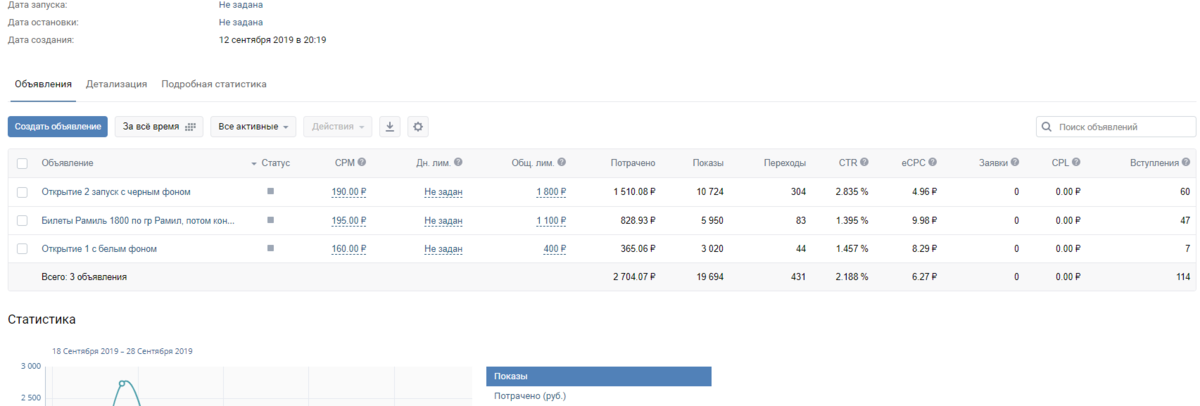This screenshot has width=1200, height=406.
Task: Click the Поиск объявлений search field
Action: click(1122, 127)
